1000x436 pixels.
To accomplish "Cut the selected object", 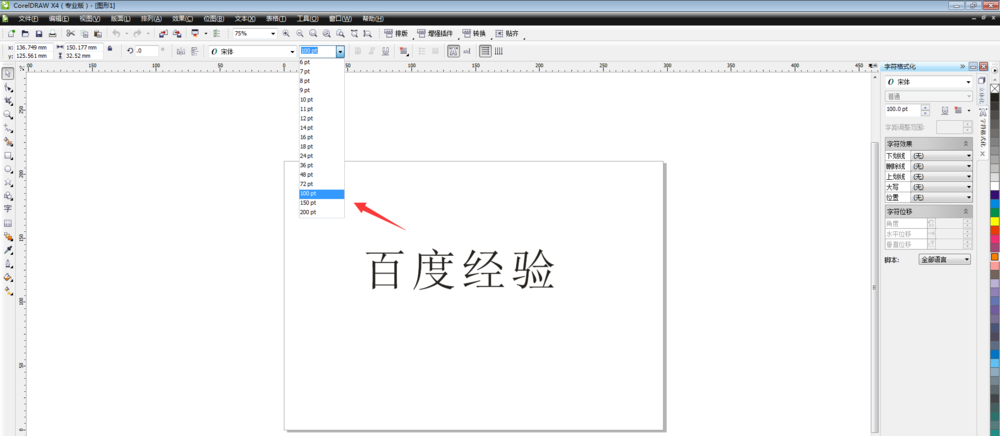I will pyautogui.click(x=70, y=33).
